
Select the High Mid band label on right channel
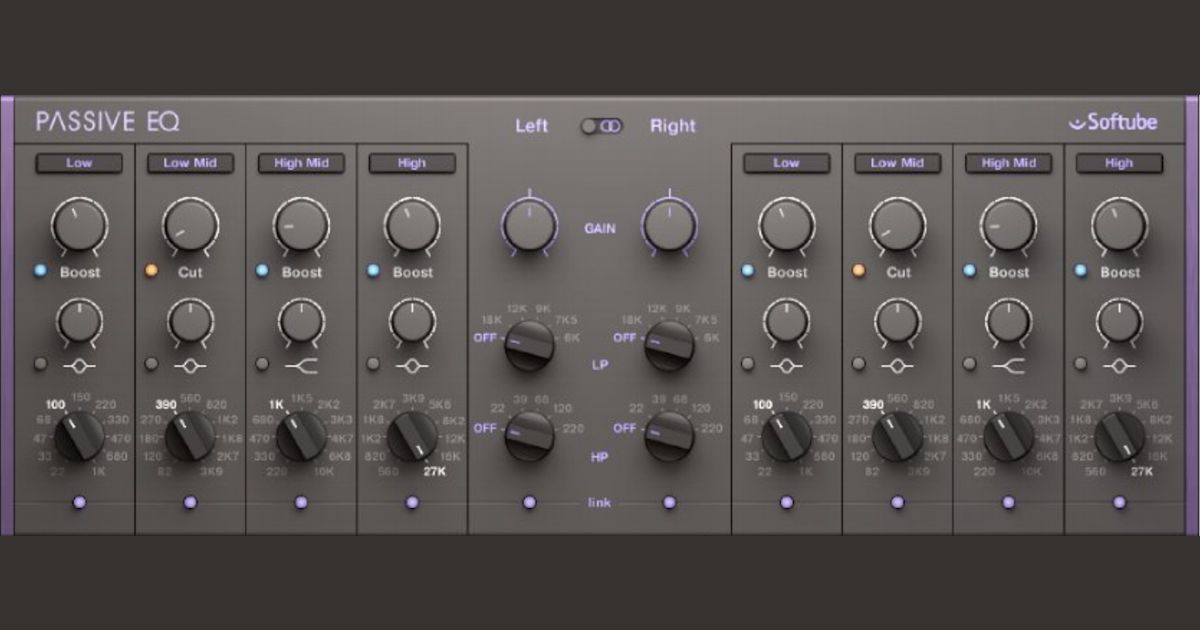click(1008, 163)
